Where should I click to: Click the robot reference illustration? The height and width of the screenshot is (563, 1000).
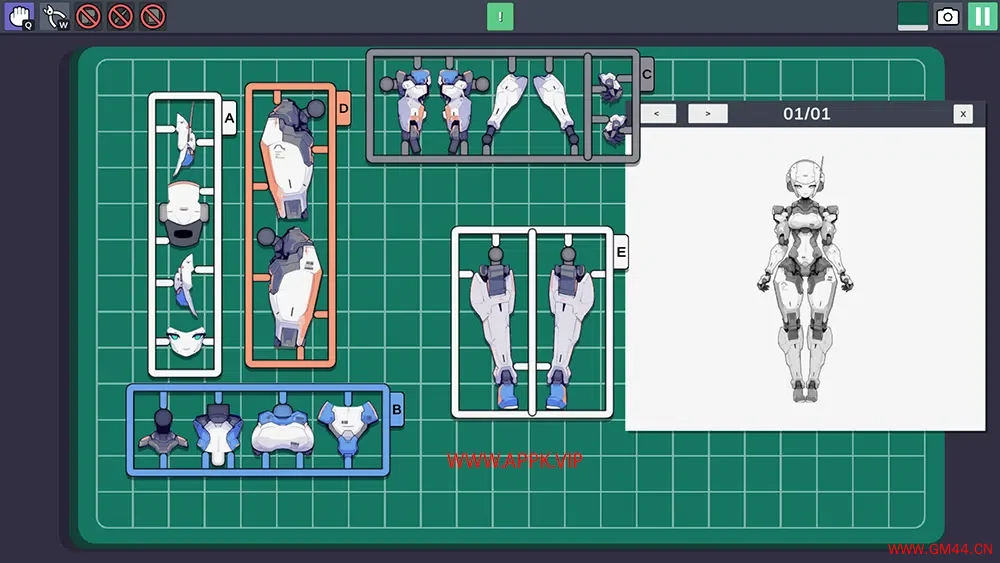click(x=806, y=280)
